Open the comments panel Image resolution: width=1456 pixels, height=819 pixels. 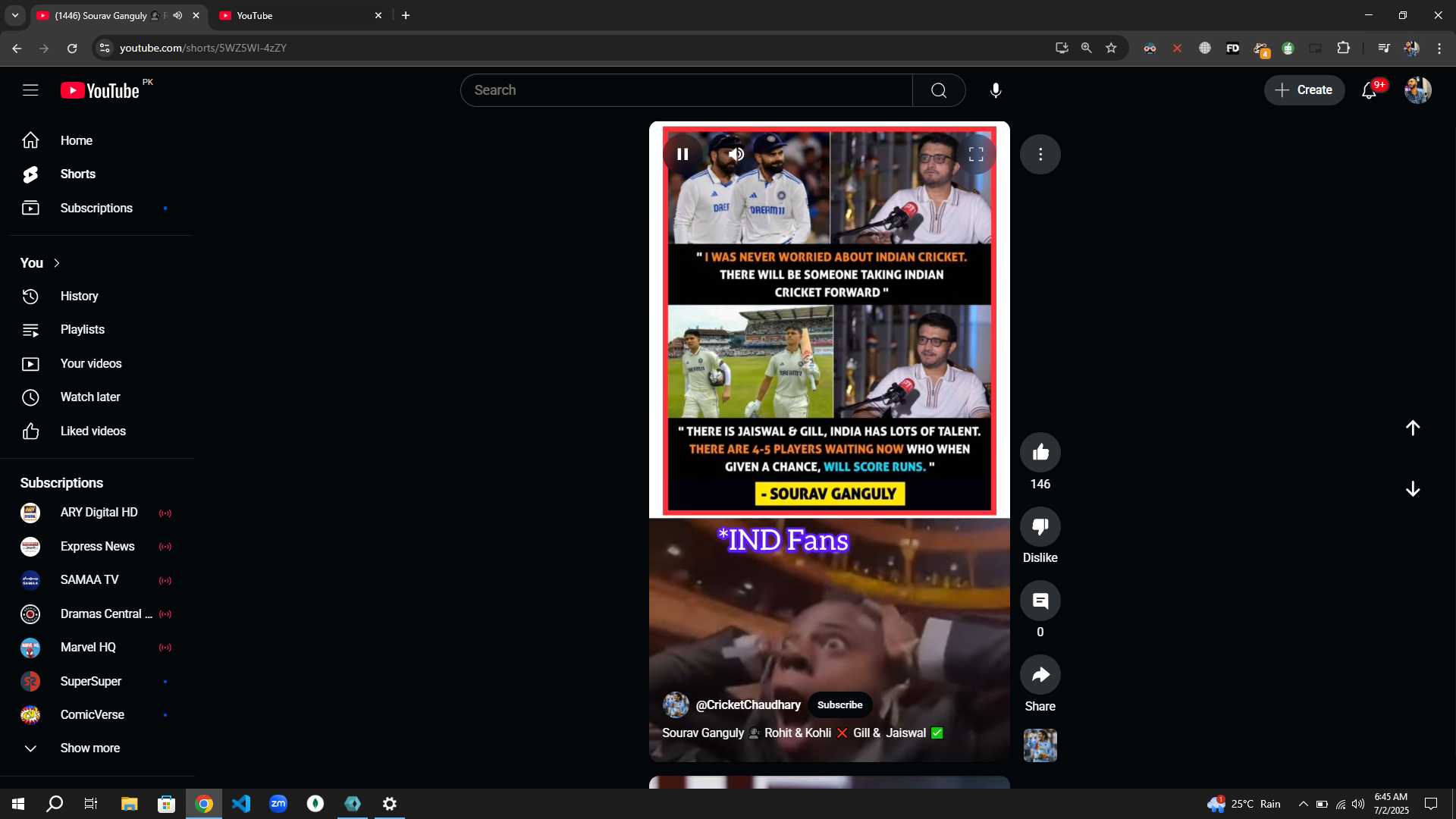1040,601
